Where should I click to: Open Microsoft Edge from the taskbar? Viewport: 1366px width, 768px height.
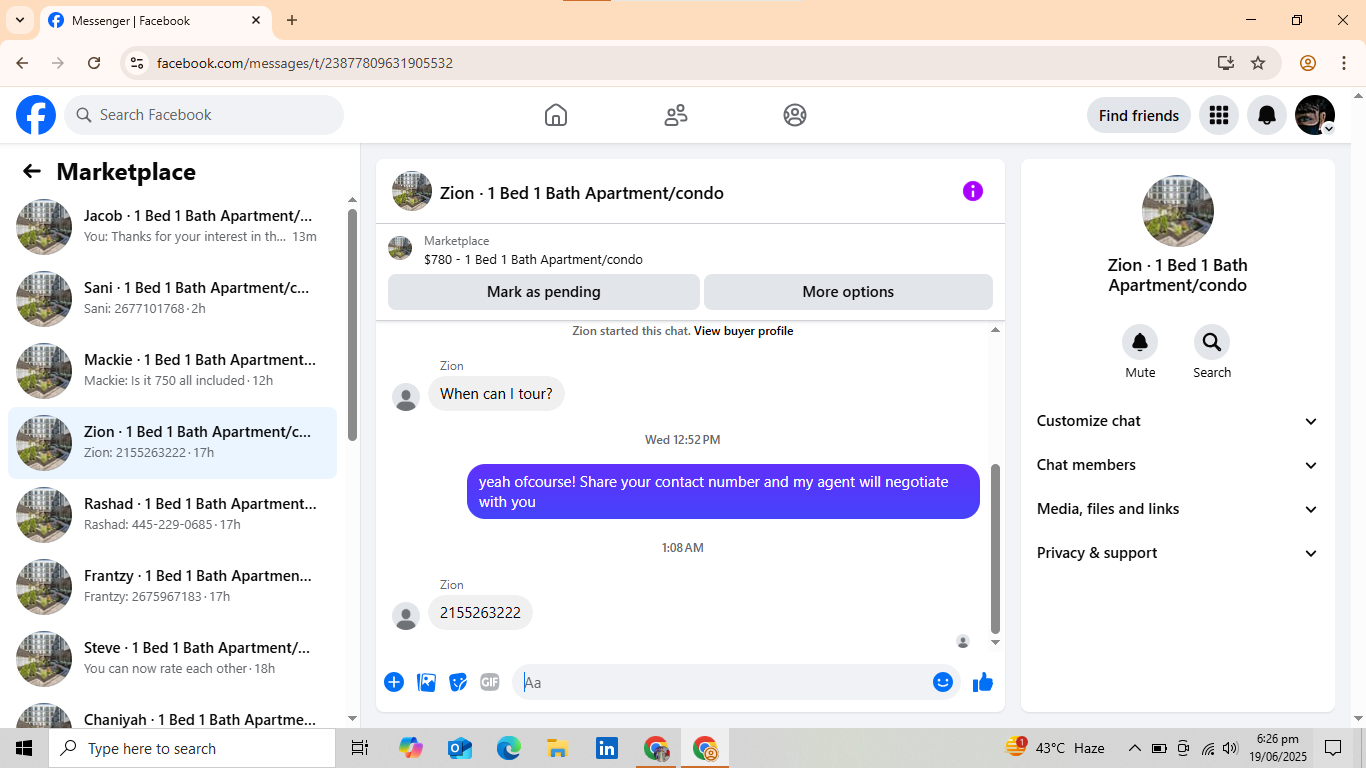point(509,748)
